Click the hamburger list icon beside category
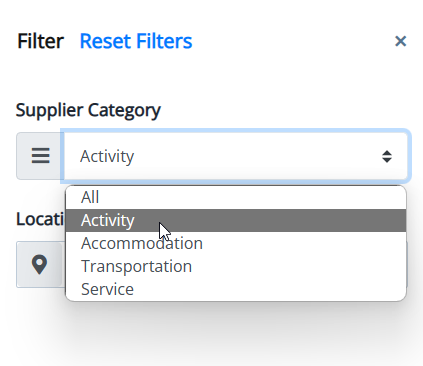The image size is (423, 366). (x=41, y=156)
